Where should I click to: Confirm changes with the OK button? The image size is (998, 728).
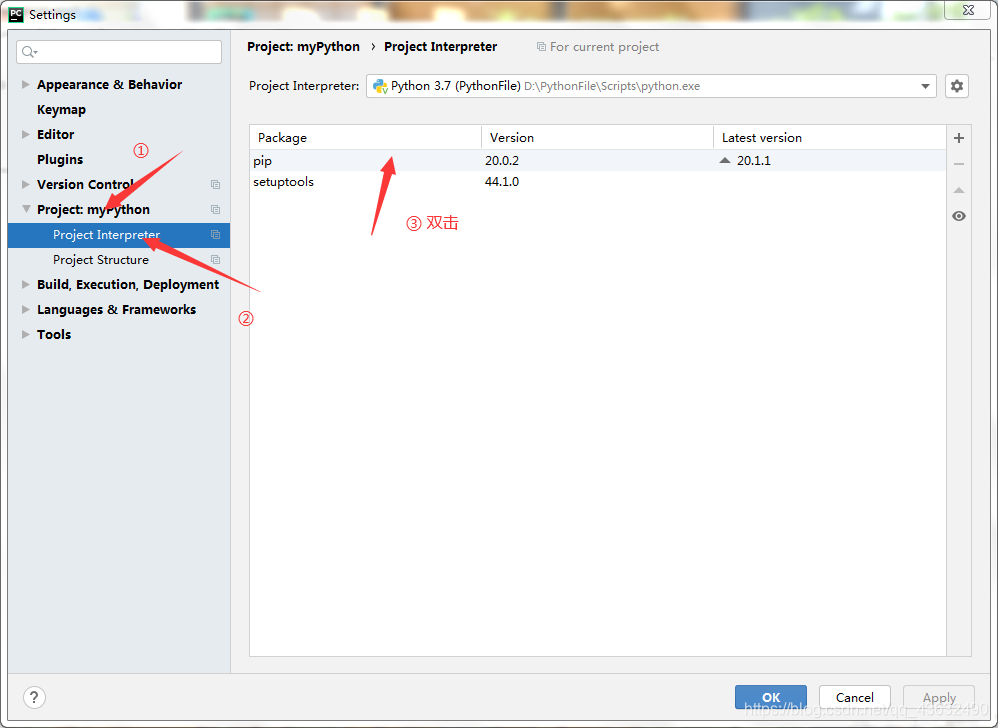pos(770,697)
